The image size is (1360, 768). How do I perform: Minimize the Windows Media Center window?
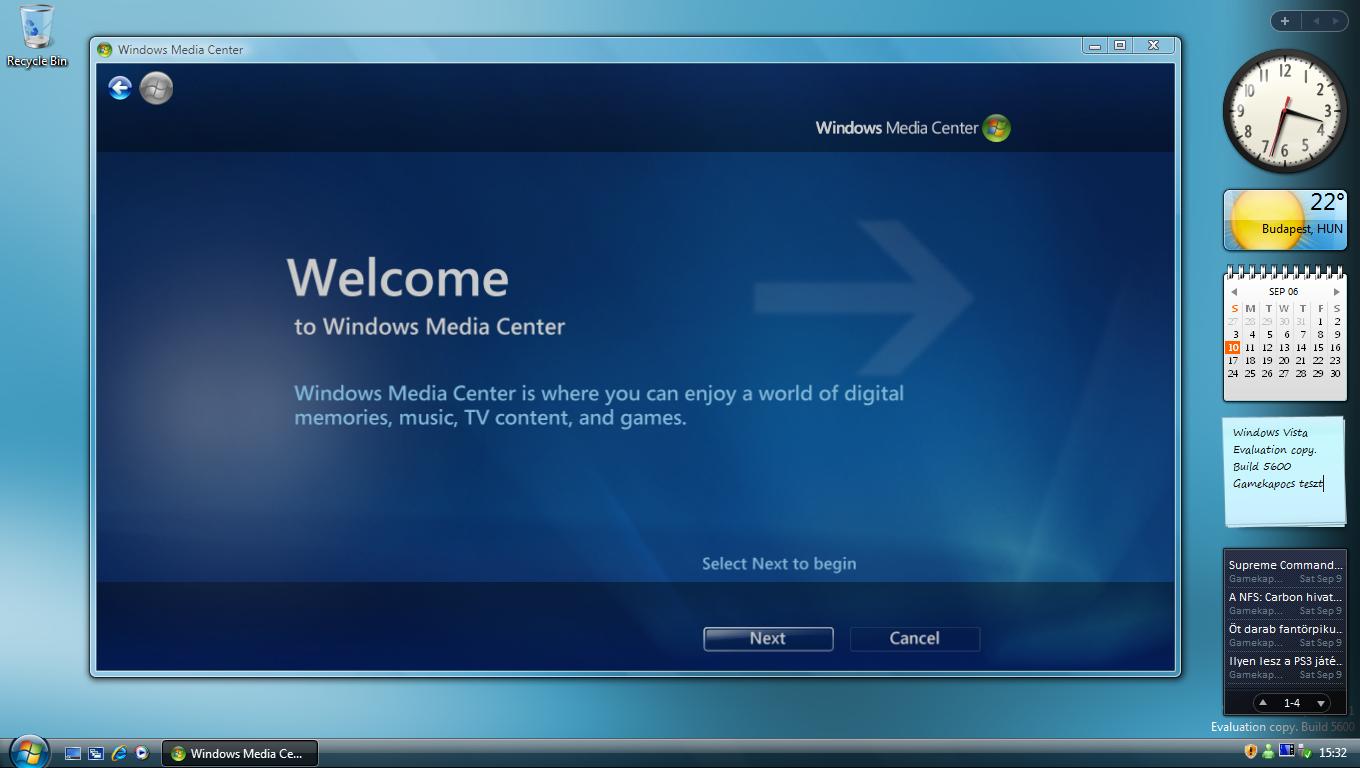(x=1095, y=46)
